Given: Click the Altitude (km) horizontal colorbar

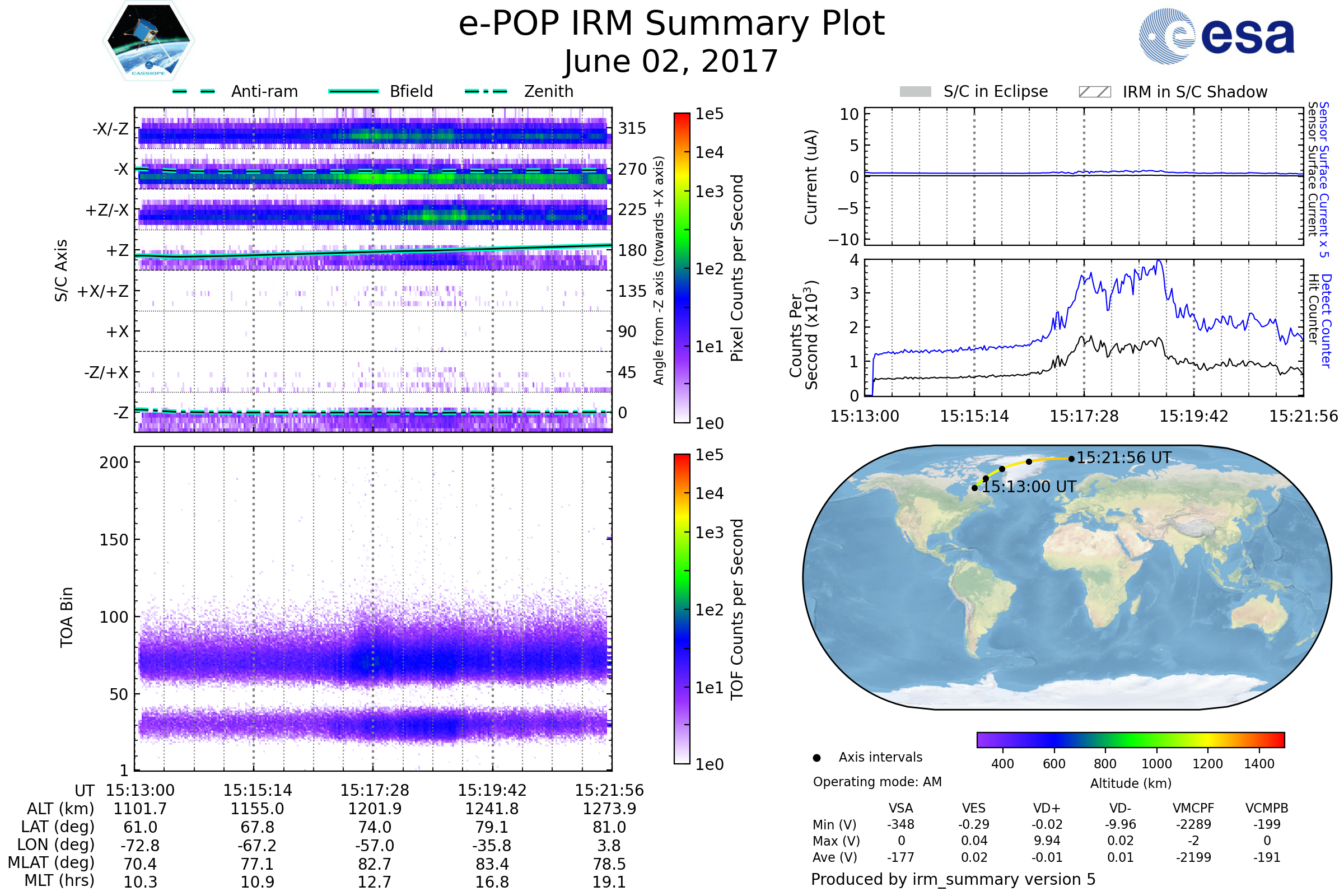Looking at the screenshot, I should (x=1130, y=739).
